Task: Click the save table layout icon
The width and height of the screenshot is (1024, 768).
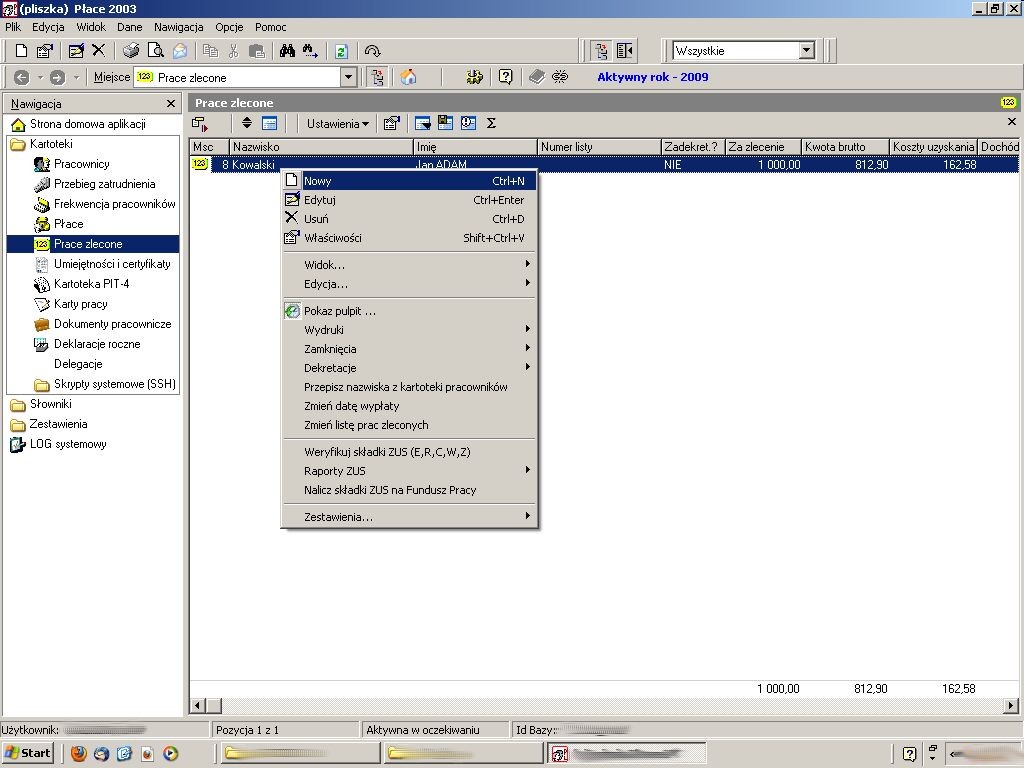Action: (445, 123)
